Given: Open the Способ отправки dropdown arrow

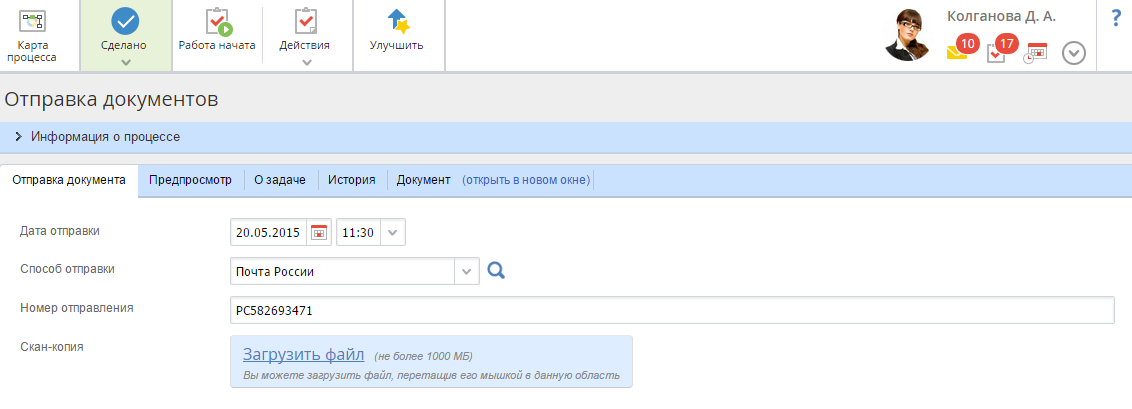Looking at the screenshot, I should 467,271.
